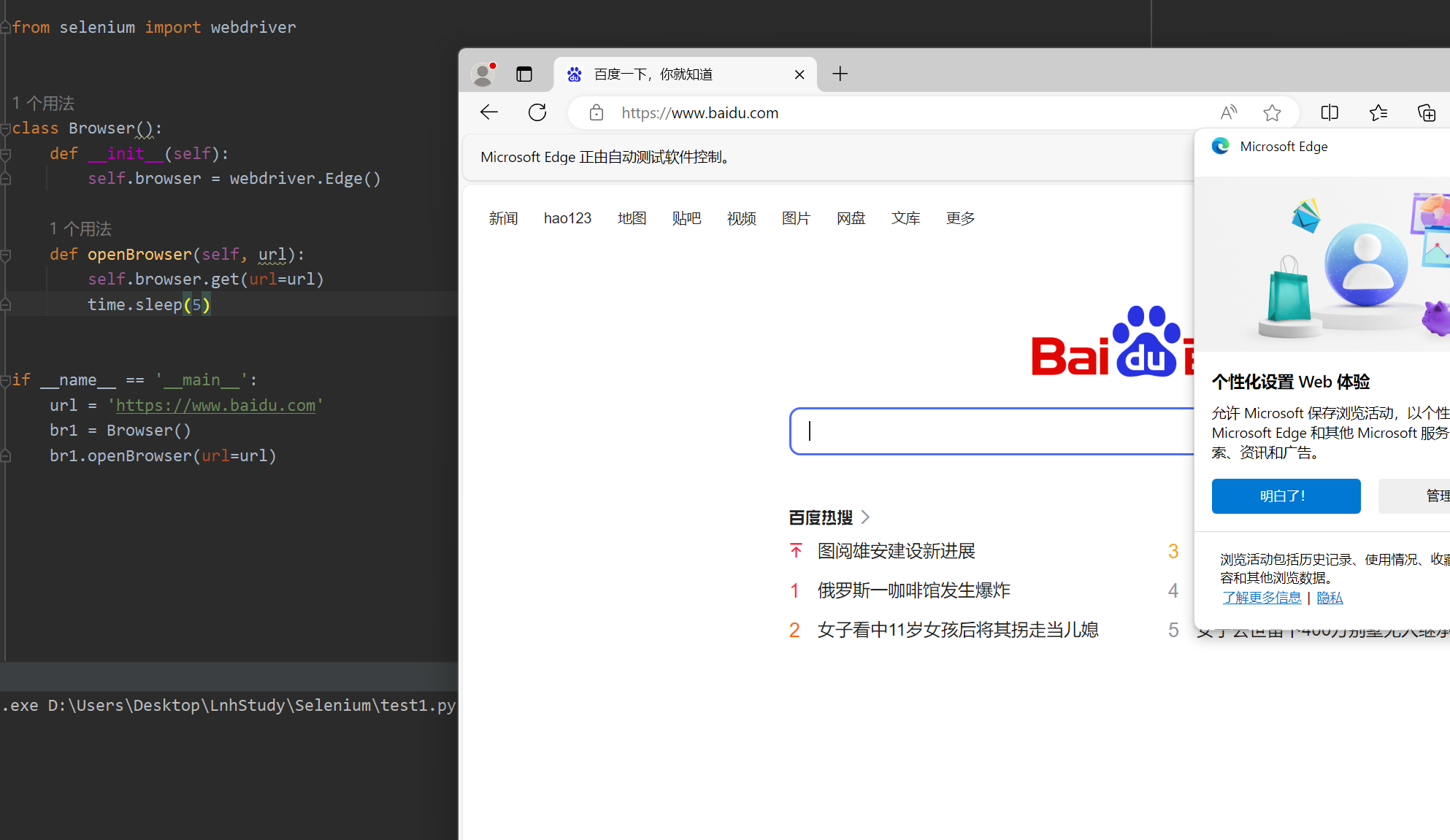The width and height of the screenshot is (1450, 840).
Task: Open hot search 图阅雄安建设新进展
Action: (896, 551)
